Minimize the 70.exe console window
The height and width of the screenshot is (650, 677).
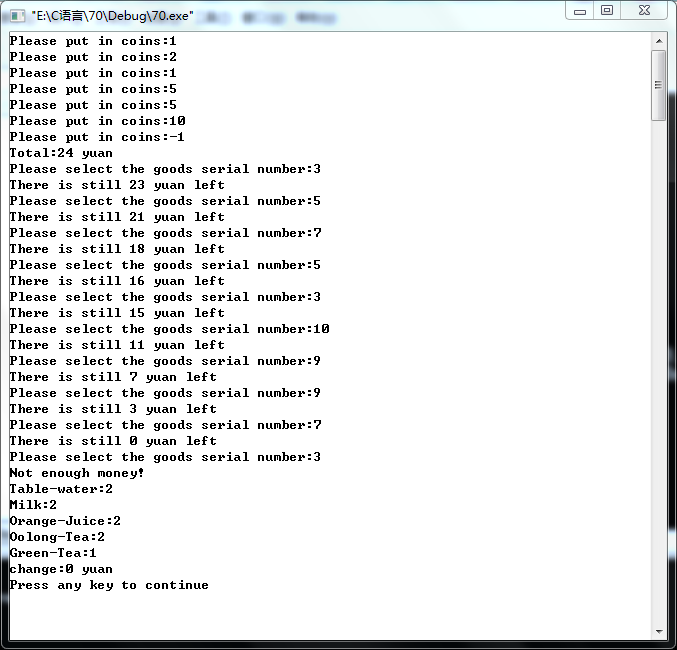[x=580, y=11]
